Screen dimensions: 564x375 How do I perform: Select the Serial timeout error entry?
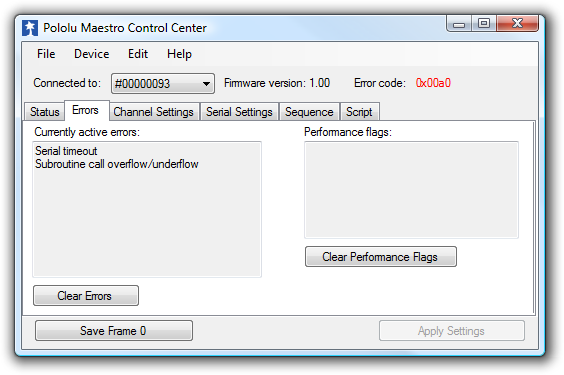(x=66, y=151)
